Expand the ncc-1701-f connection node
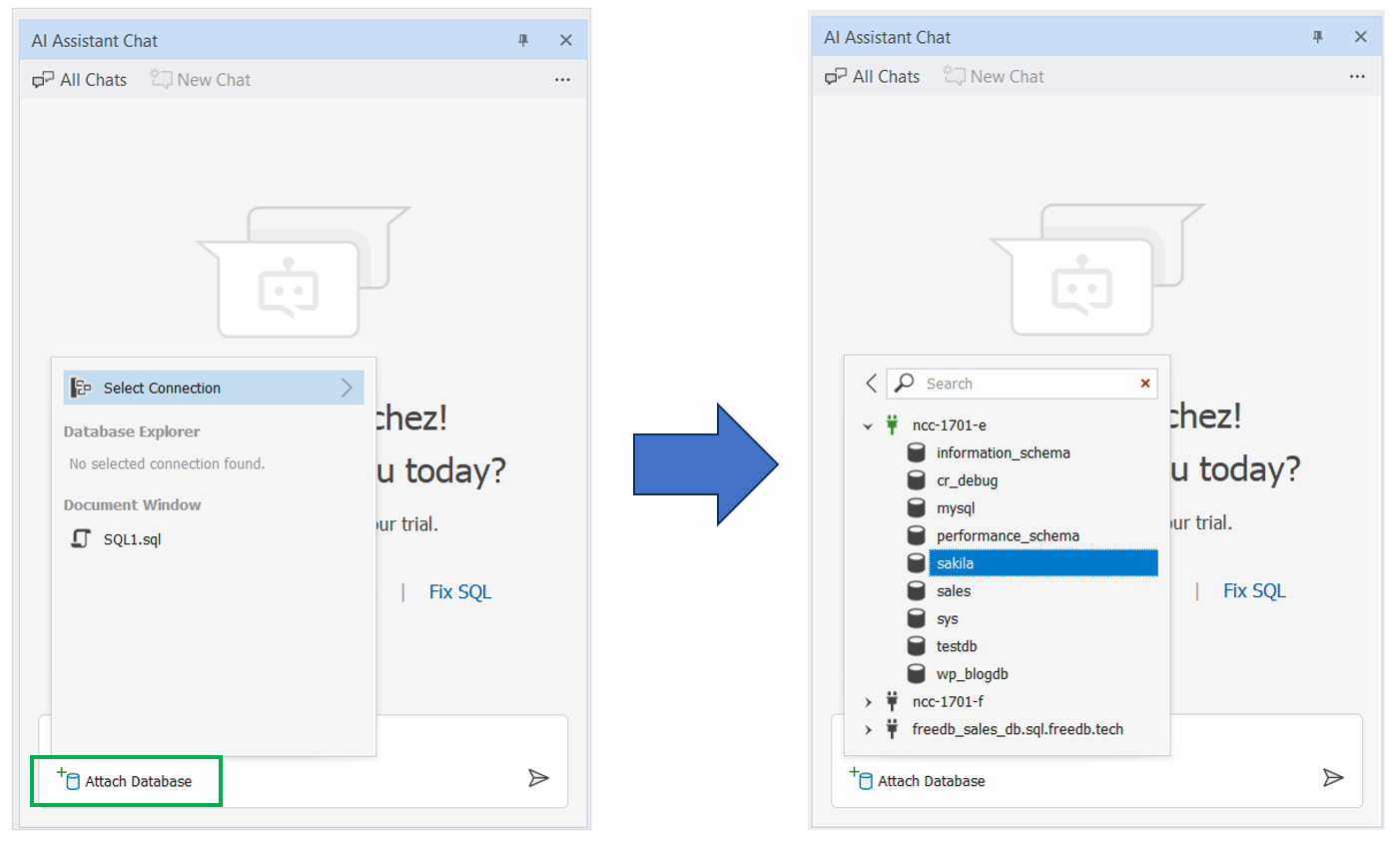 [x=868, y=702]
